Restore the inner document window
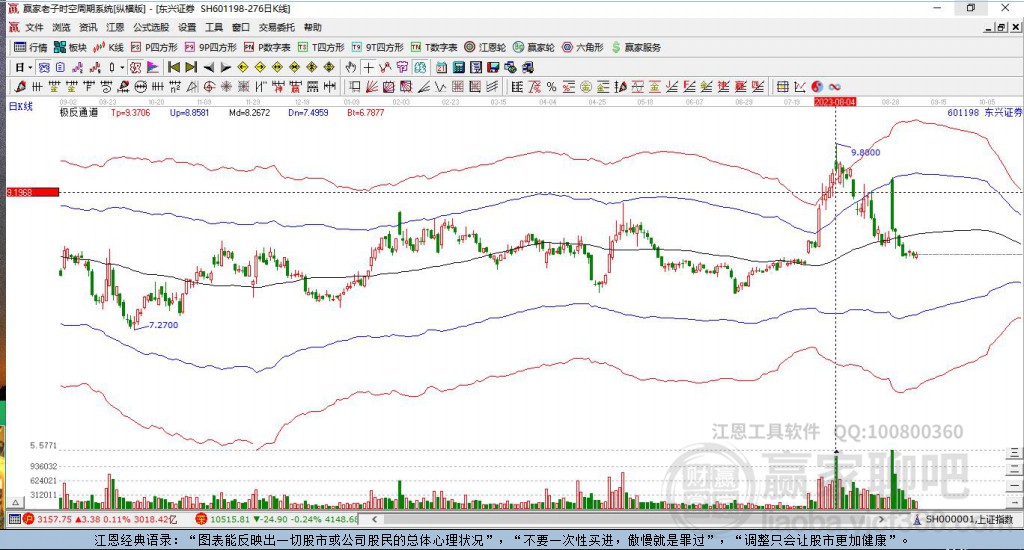Viewport: 1024px width, 550px height. point(1002,27)
